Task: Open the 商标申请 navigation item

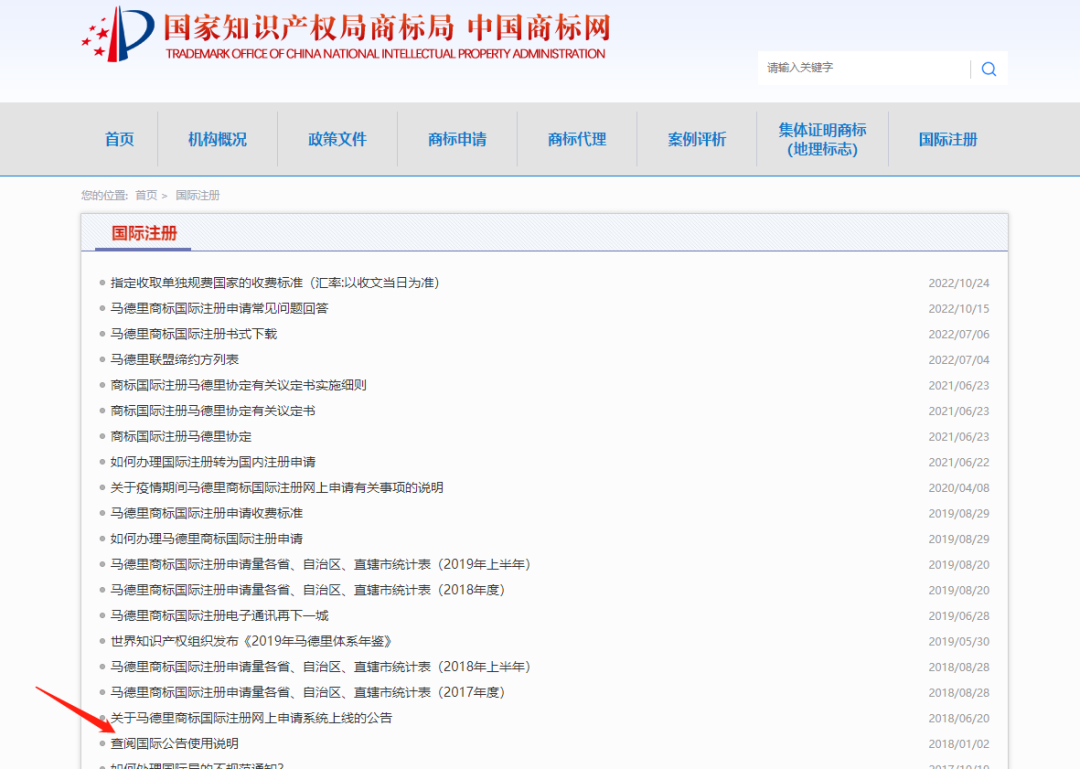Action: click(457, 139)
